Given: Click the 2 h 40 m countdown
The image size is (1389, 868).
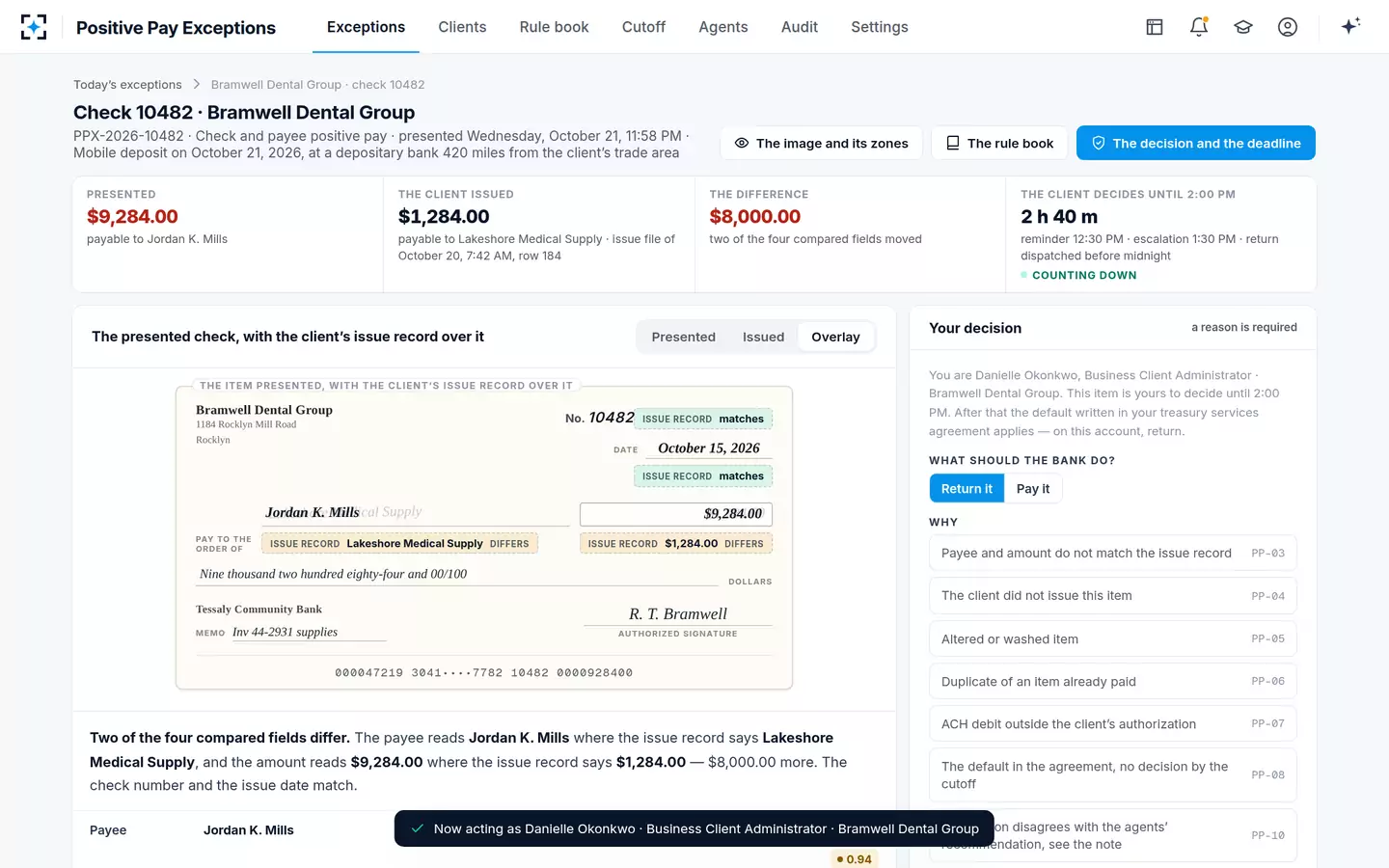Looking at the screenshot, I should pos(1059,217).
